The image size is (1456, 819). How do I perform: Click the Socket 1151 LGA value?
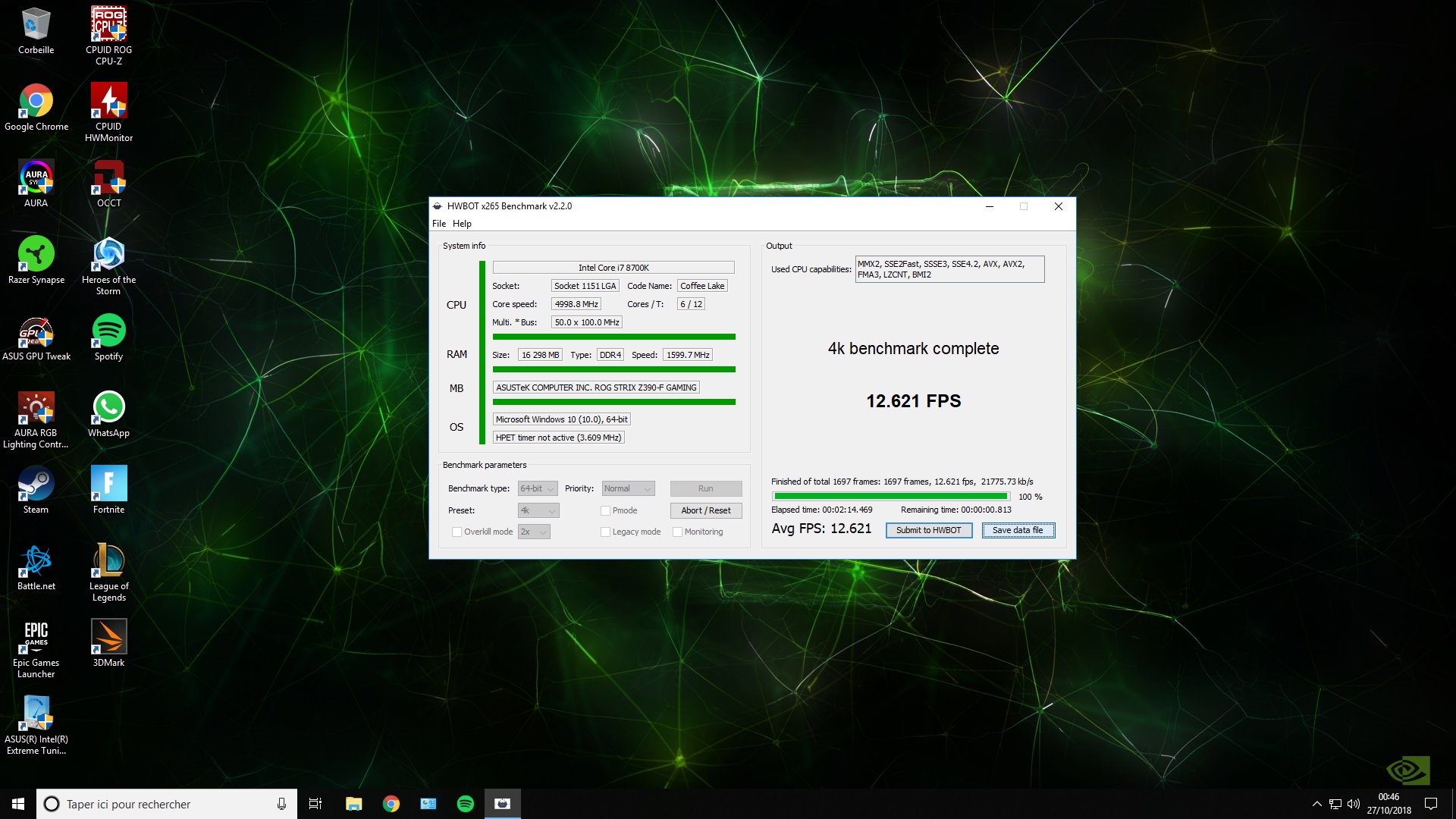pyautogui.click(x=585, y=286)
